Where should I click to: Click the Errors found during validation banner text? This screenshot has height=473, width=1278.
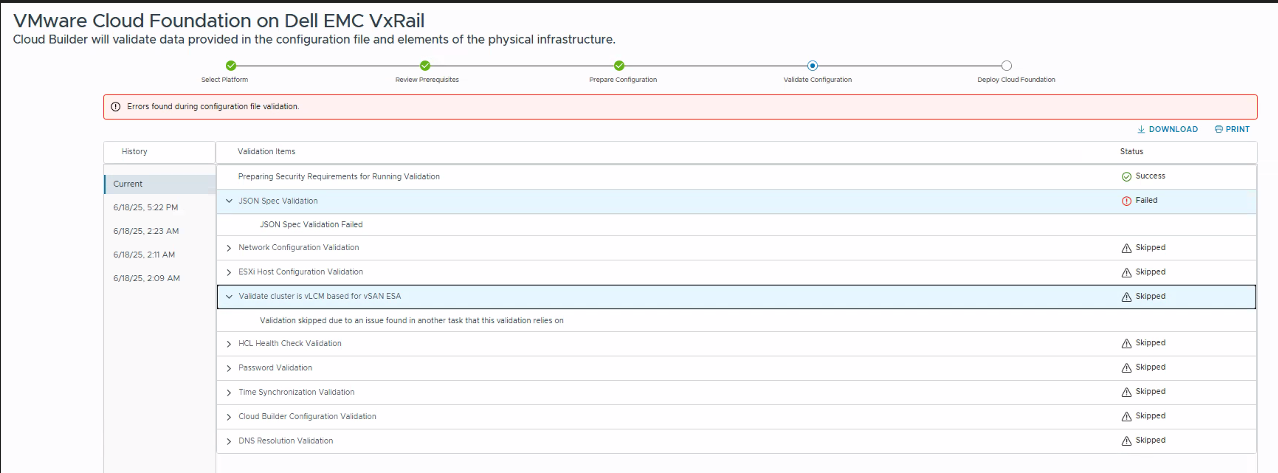pos(213,106)
